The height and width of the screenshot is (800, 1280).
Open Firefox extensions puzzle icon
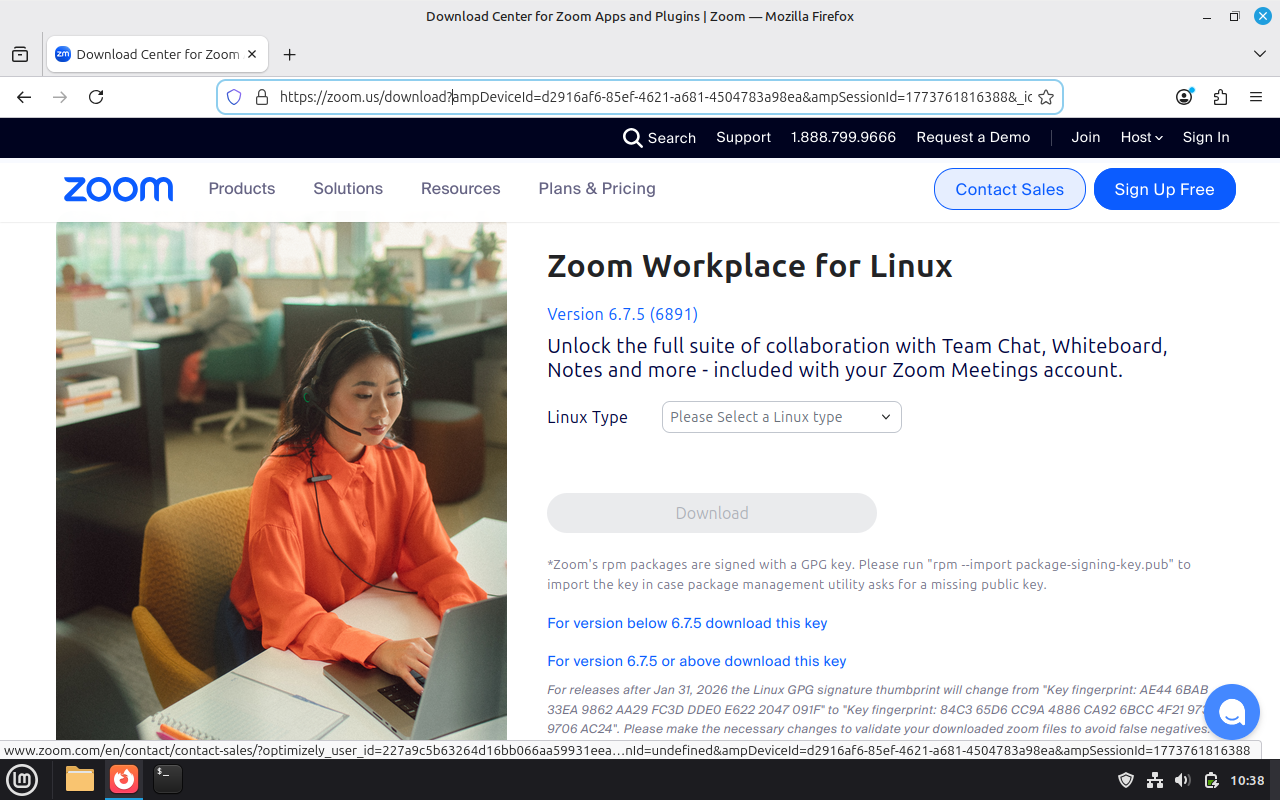pyautogui.click(x=1220, y=97)
